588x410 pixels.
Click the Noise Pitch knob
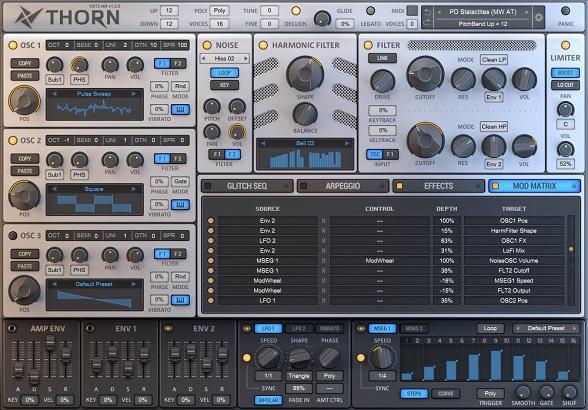[212, 107]
